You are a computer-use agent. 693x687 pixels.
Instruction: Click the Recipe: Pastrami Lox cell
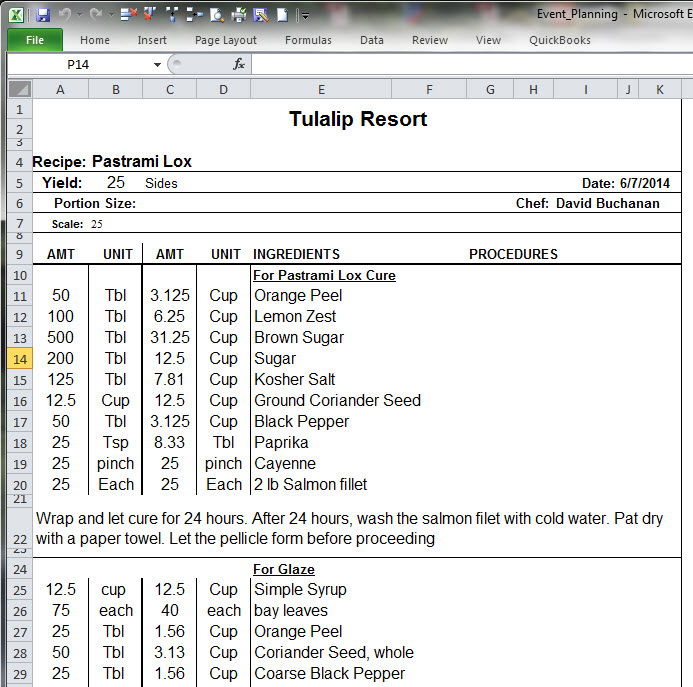[112, 161]
